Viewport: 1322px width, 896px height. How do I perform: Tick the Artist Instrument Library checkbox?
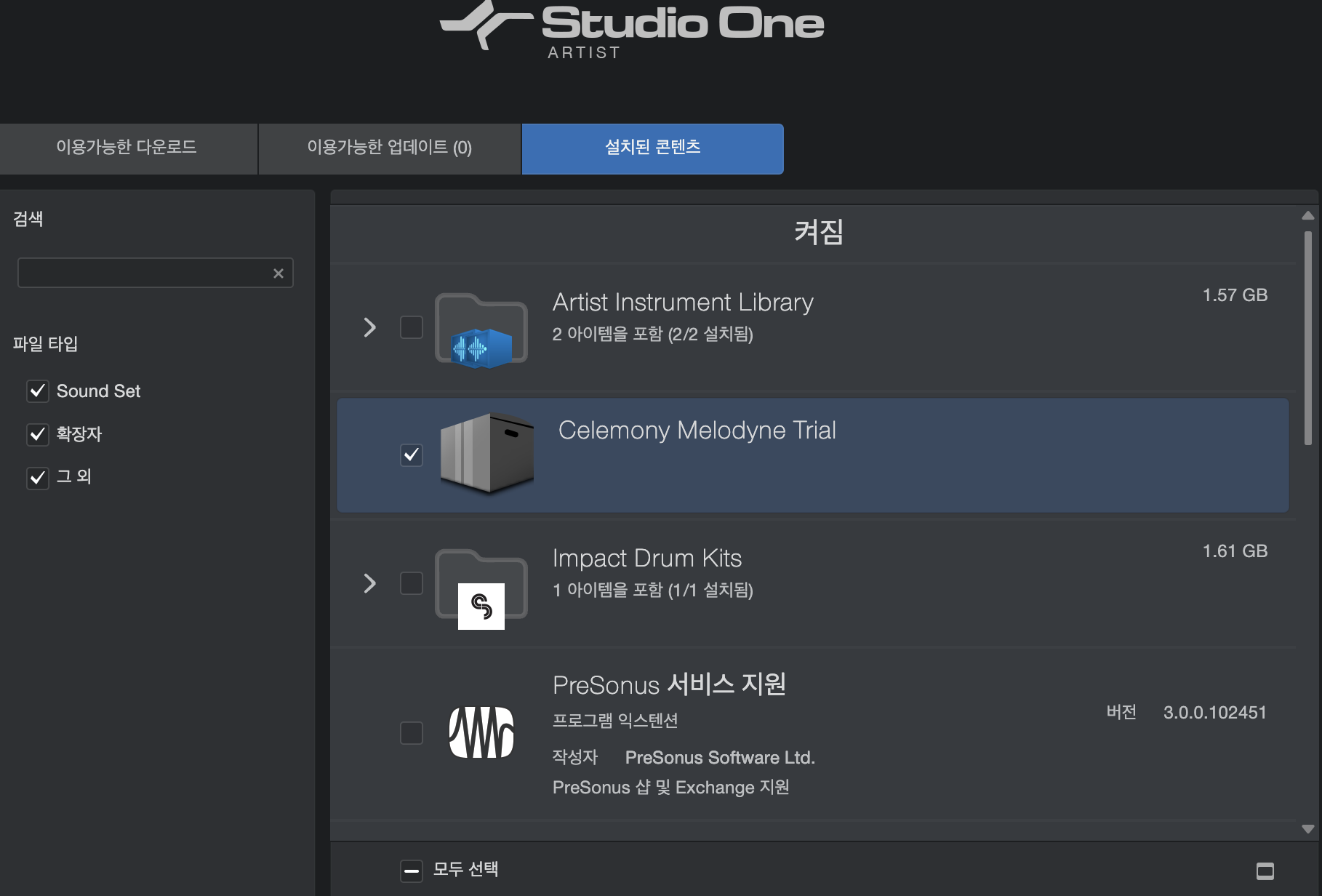coord(412,327)
